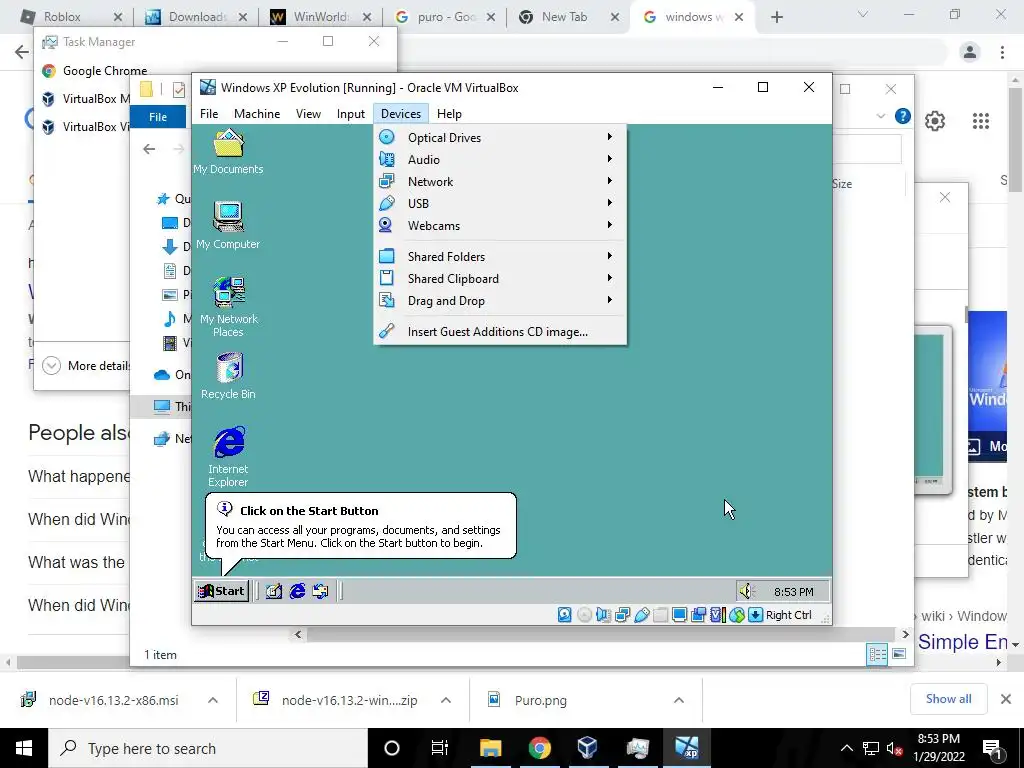
Task: Close the Chrome downloads bar
Action: tap(1006, 699)
